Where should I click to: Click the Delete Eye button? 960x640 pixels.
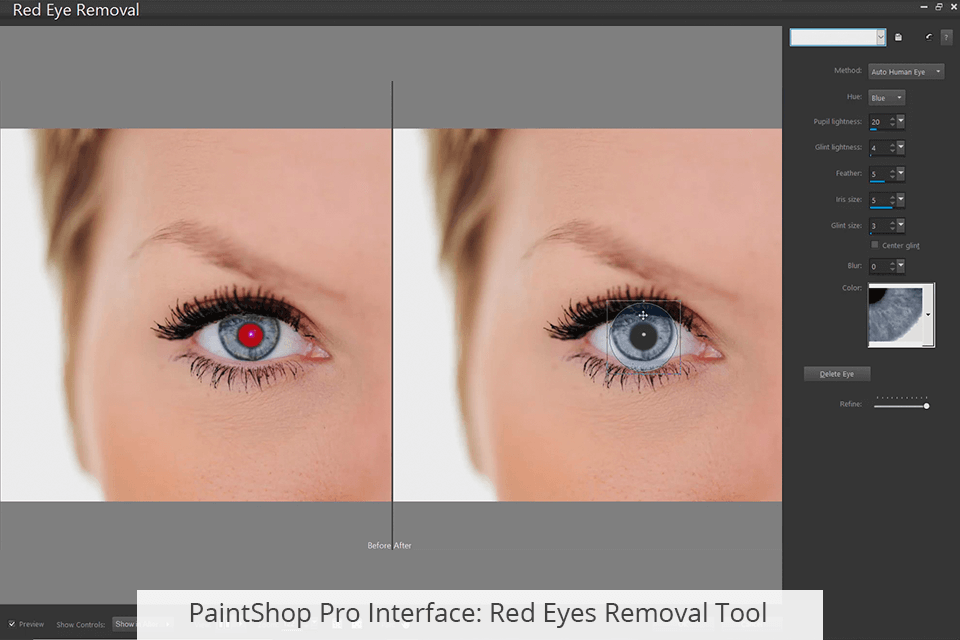pos(837,374)
